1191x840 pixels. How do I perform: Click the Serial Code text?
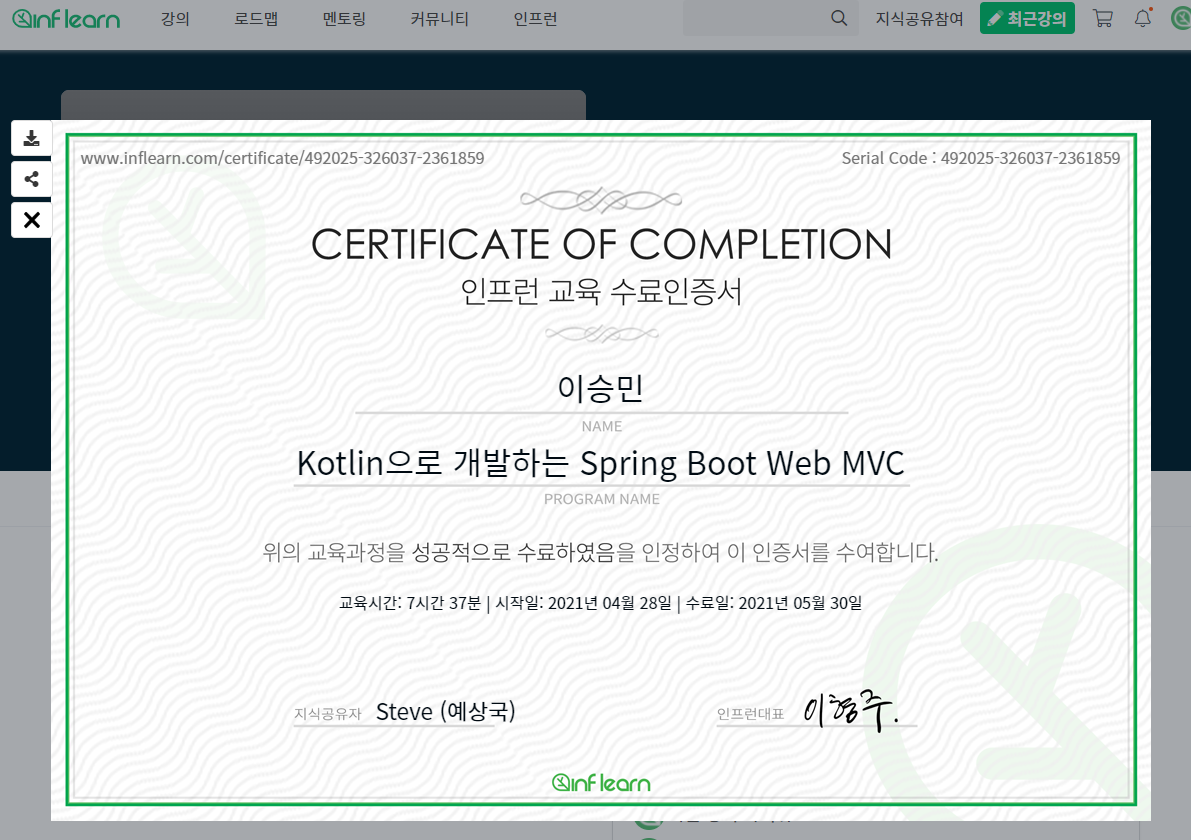pos(981,158)
